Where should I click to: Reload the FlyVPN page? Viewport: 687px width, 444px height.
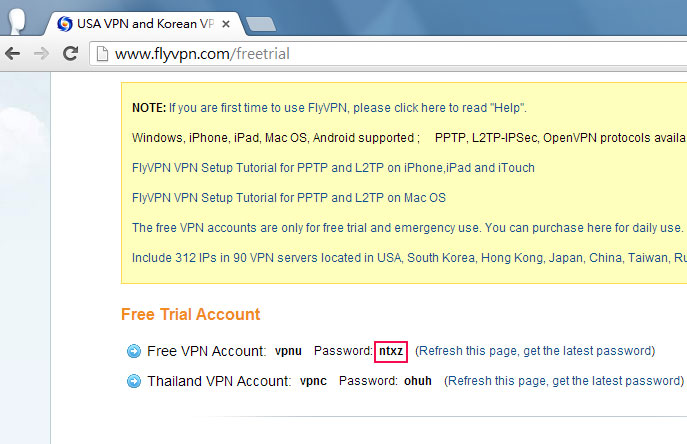pyautogui.click(x=71, y=53)
